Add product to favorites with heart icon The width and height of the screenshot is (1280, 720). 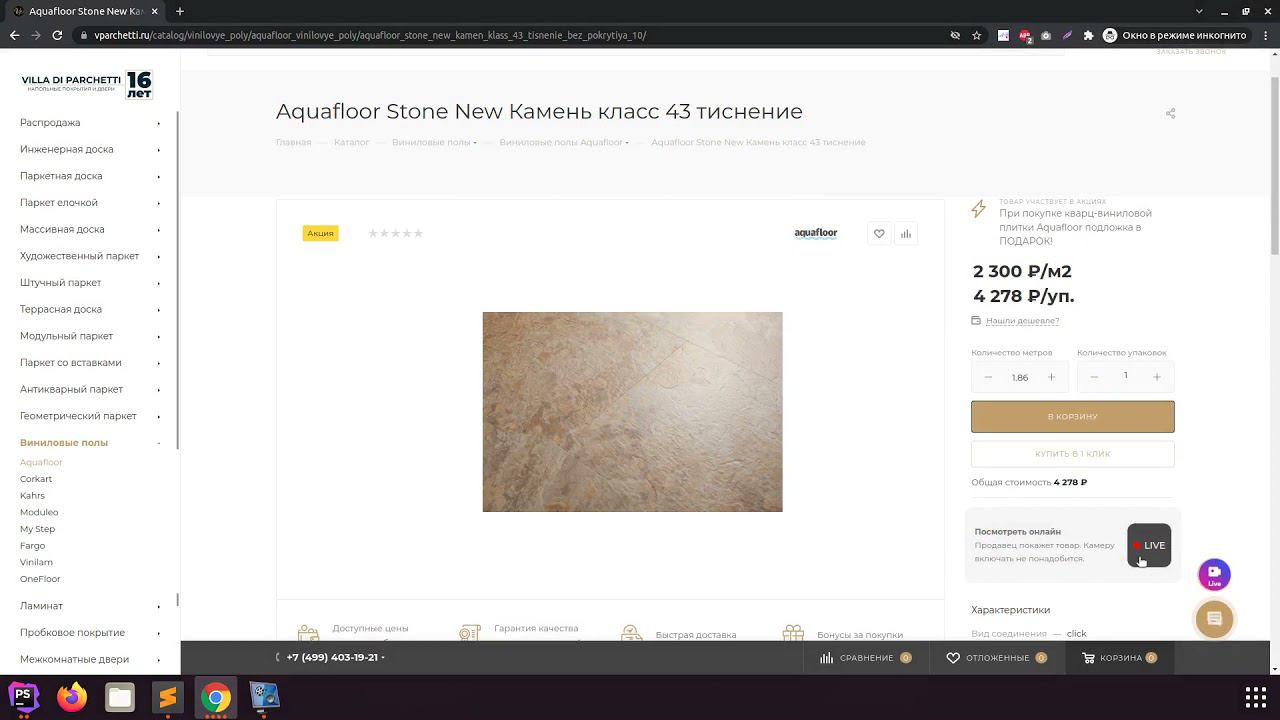[879, 234]
